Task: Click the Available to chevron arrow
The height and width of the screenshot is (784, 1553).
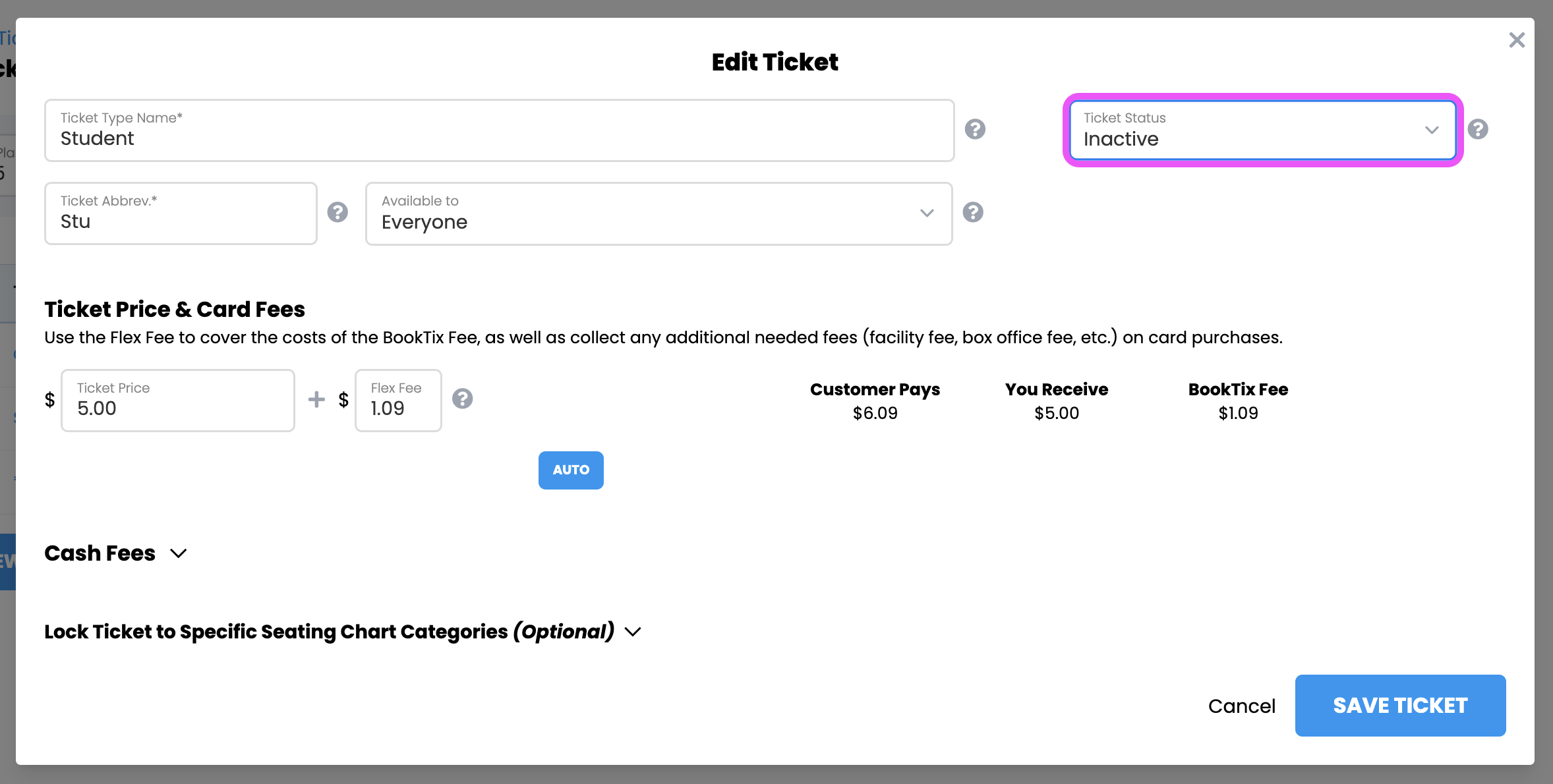Action: [927, 213]
